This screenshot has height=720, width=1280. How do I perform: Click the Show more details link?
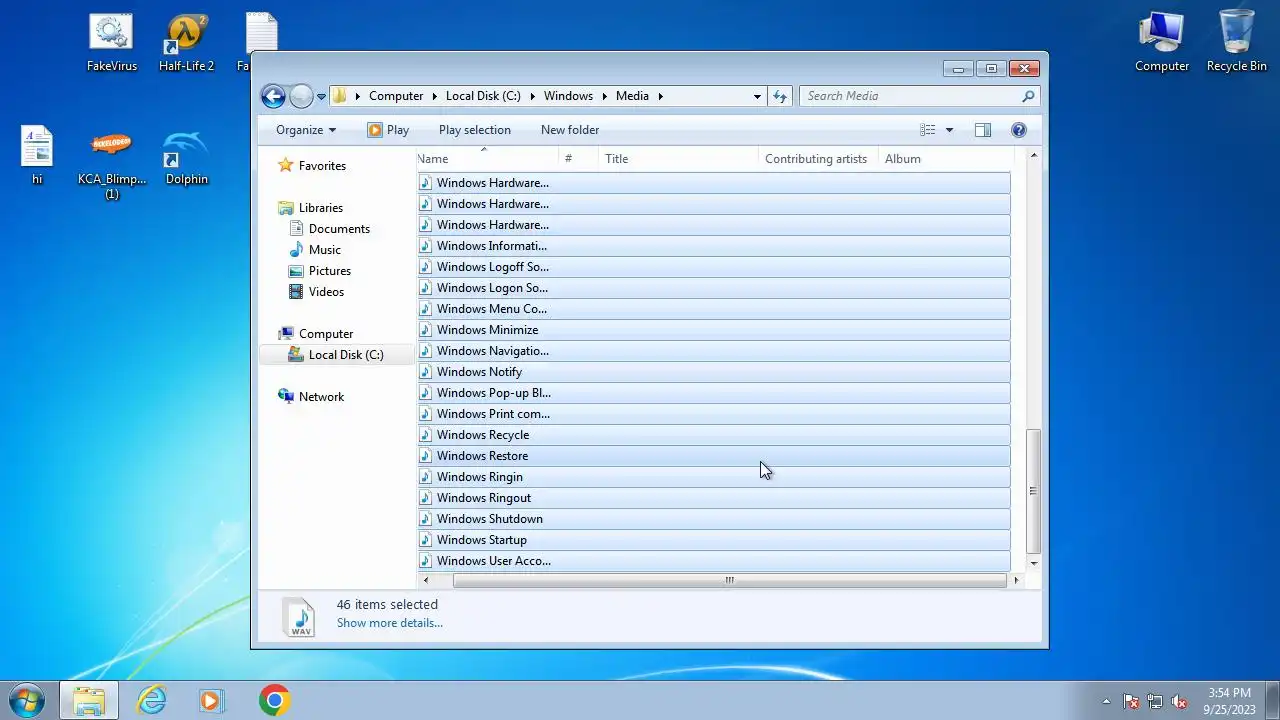(390, 623)
